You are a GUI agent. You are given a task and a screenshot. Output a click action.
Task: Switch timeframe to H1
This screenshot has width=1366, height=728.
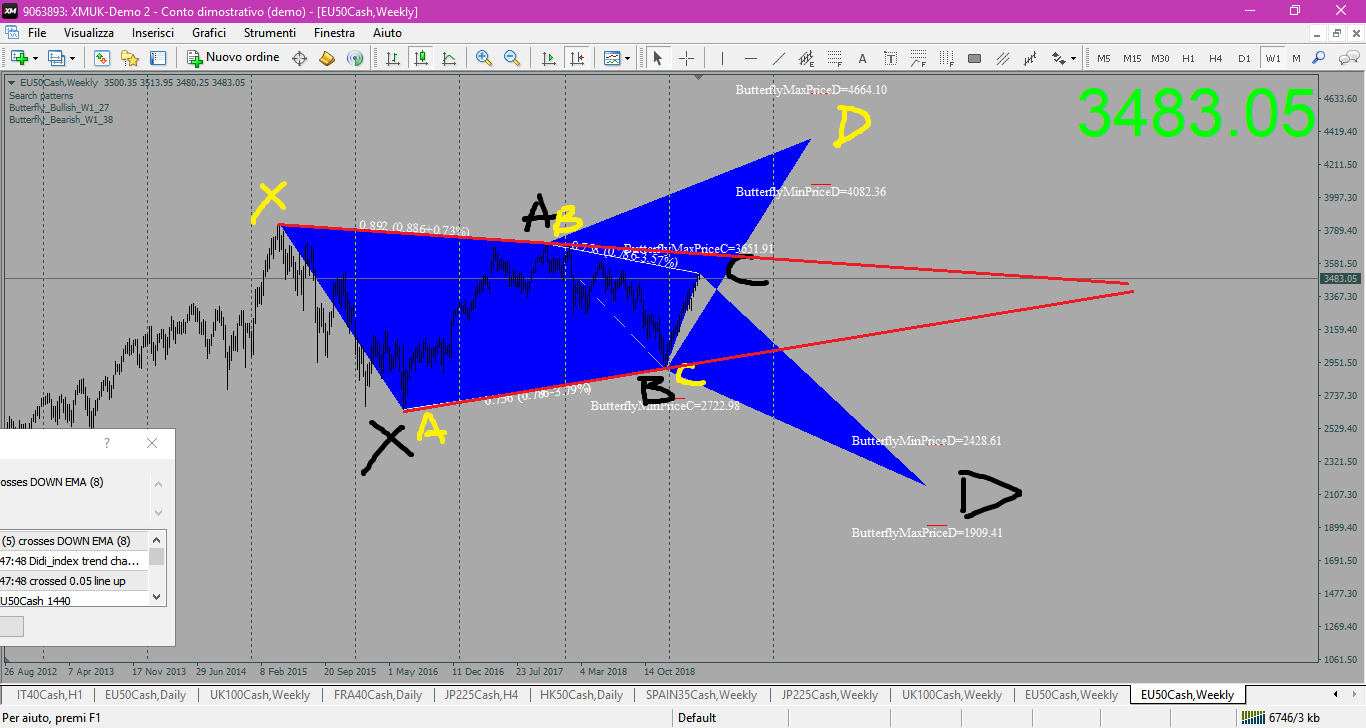tap(1188, 58)
